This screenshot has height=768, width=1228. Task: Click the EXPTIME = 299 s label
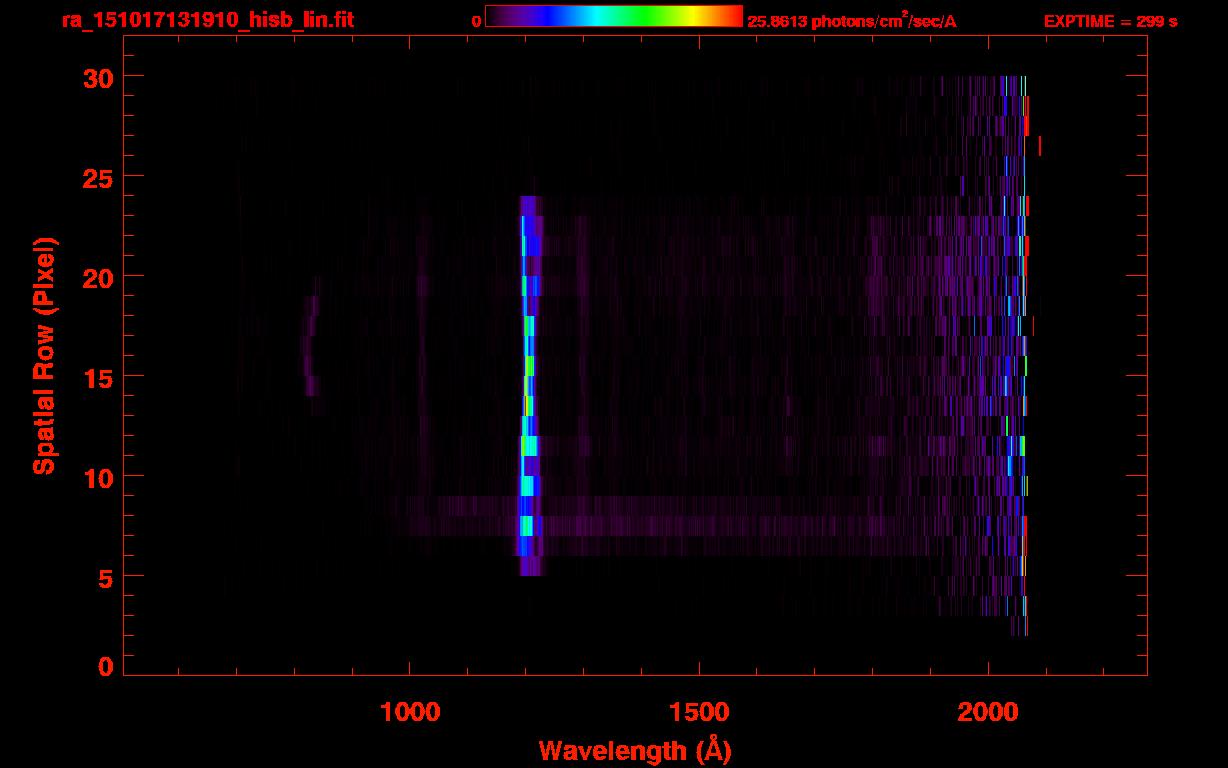click(1110, 21)
